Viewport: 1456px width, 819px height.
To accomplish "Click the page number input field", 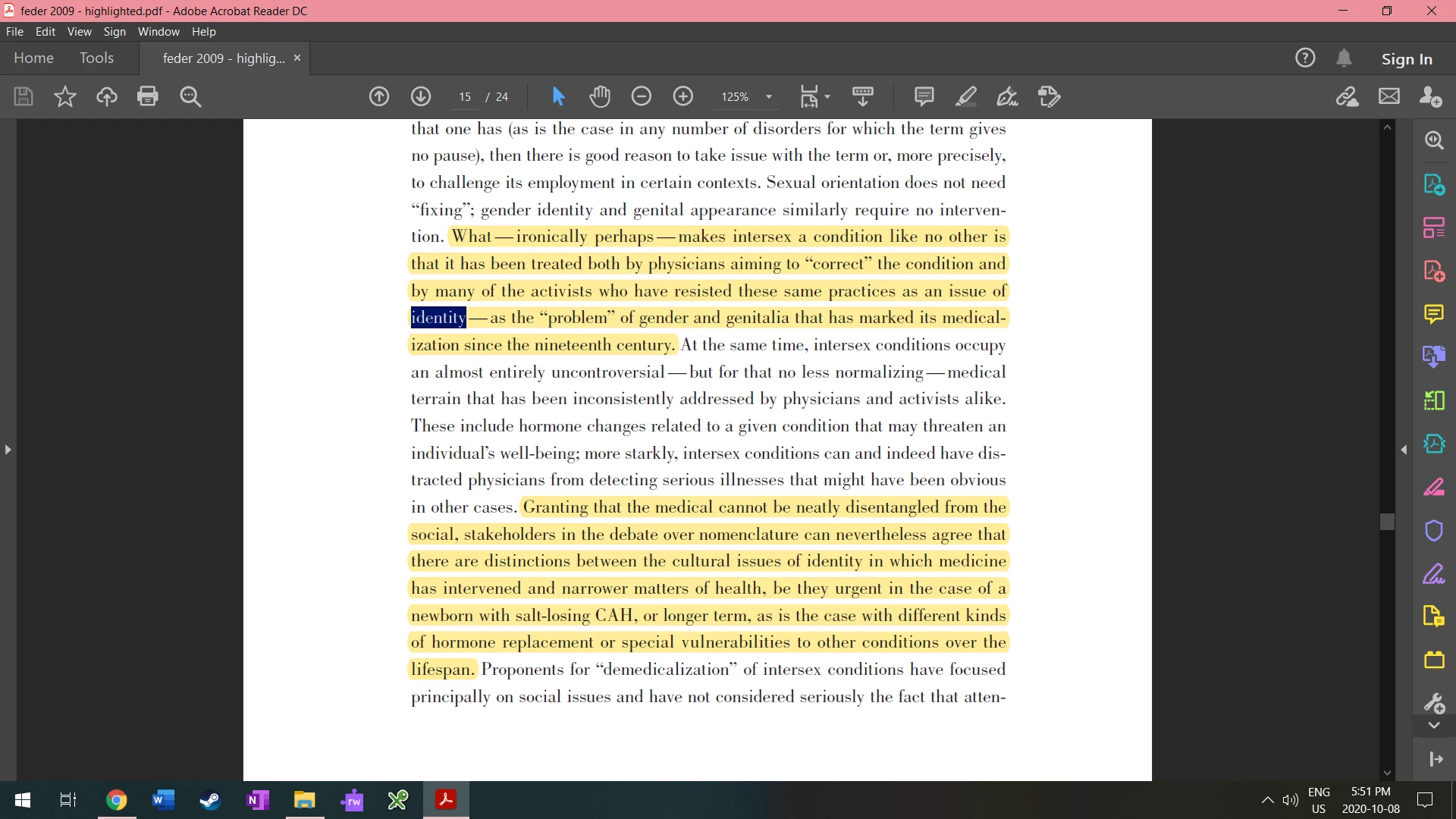I will click(465, 96).
